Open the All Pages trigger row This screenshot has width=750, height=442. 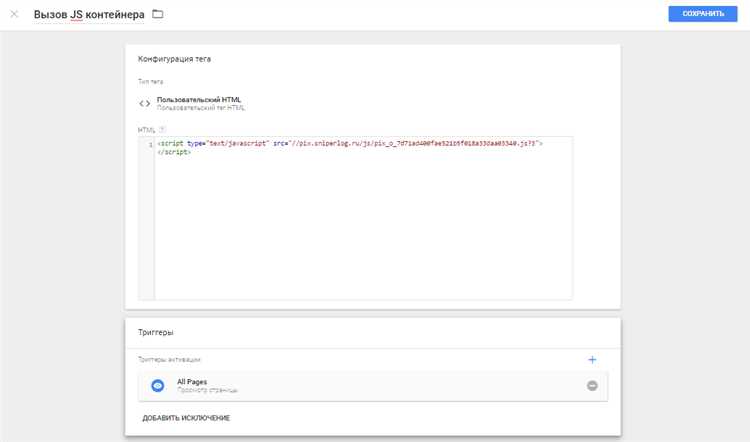373,386
